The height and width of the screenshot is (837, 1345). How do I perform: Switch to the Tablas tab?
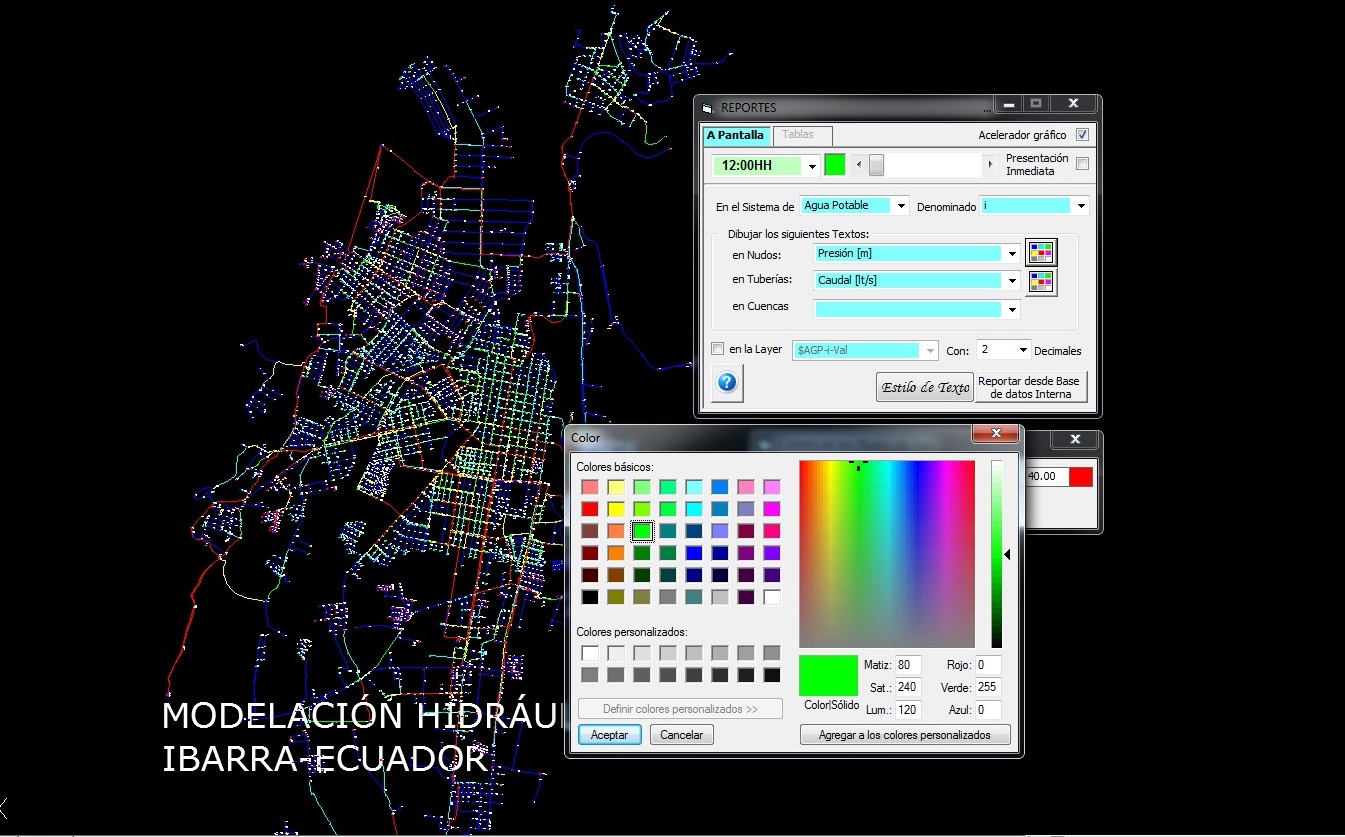point(798,135)
